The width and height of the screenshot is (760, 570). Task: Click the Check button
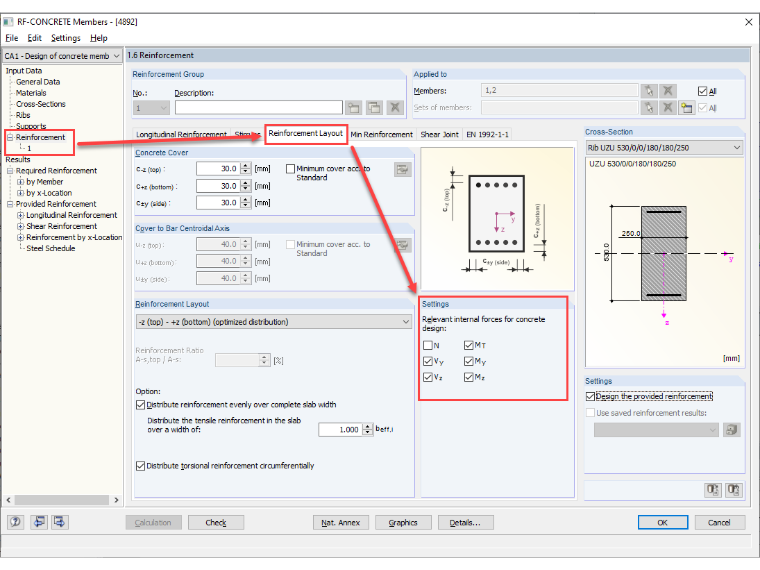(216, 522)
